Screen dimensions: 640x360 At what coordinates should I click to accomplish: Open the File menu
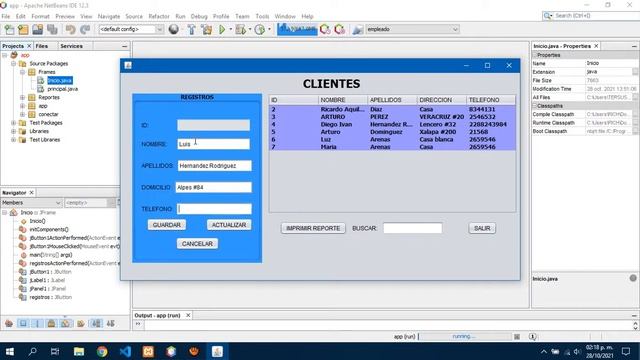(x=6, y=16)
